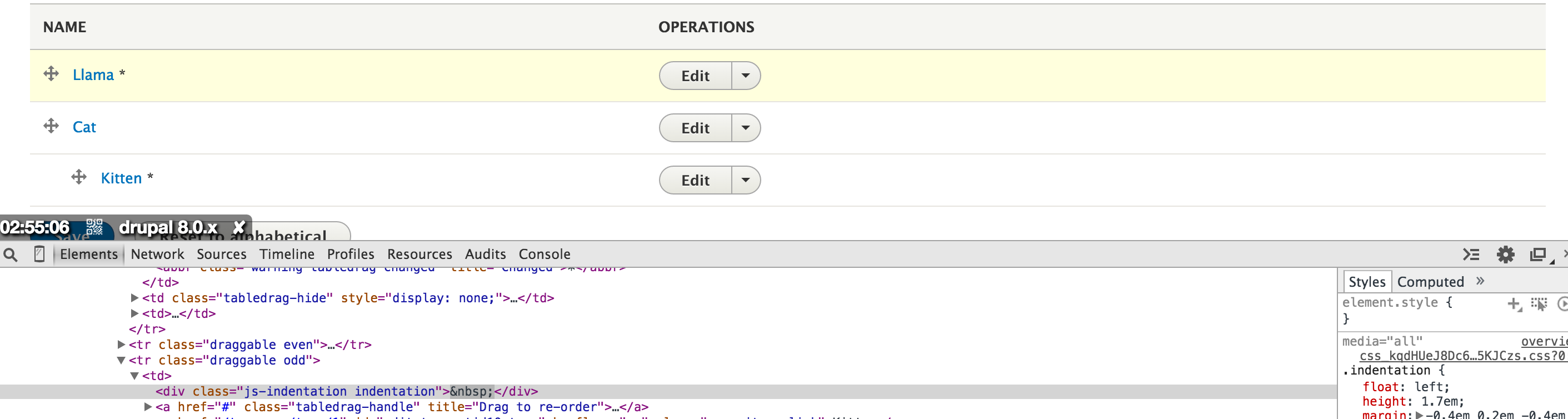This screenshot has height=419, width=1568.
Task: Switch to the Console tab
Action: coord(544,254)
